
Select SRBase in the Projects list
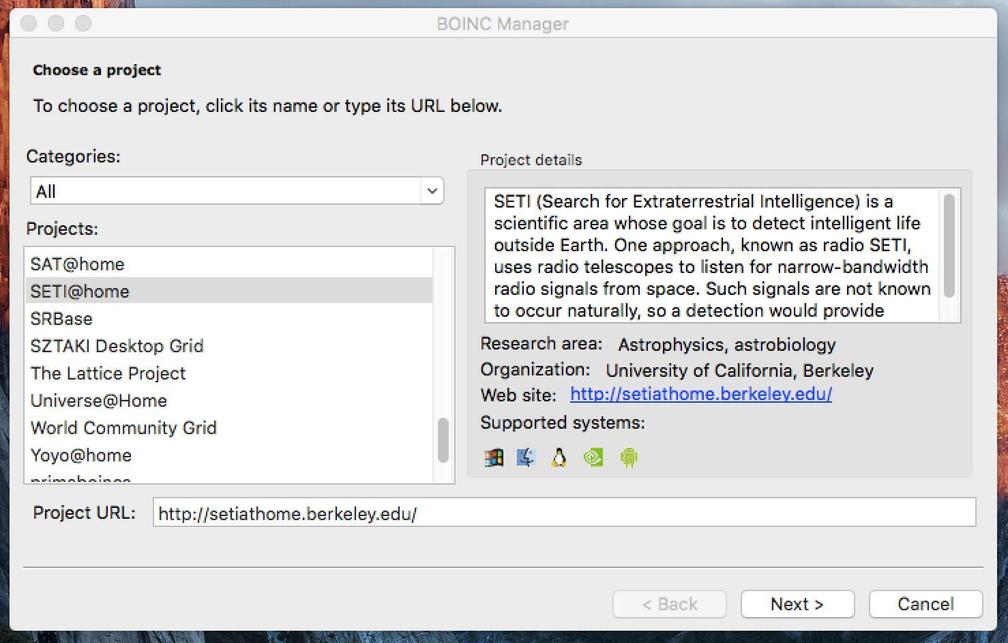pyautogui.click(x=230, y=319)
